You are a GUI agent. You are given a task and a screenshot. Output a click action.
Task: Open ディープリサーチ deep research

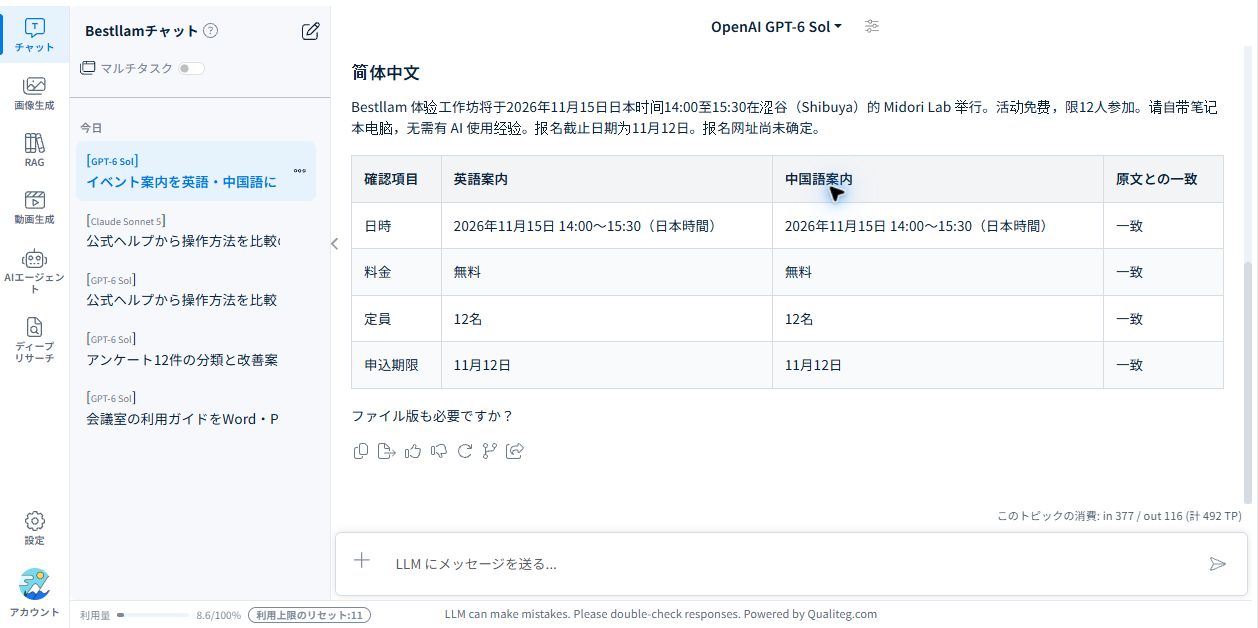pos(34,339)
